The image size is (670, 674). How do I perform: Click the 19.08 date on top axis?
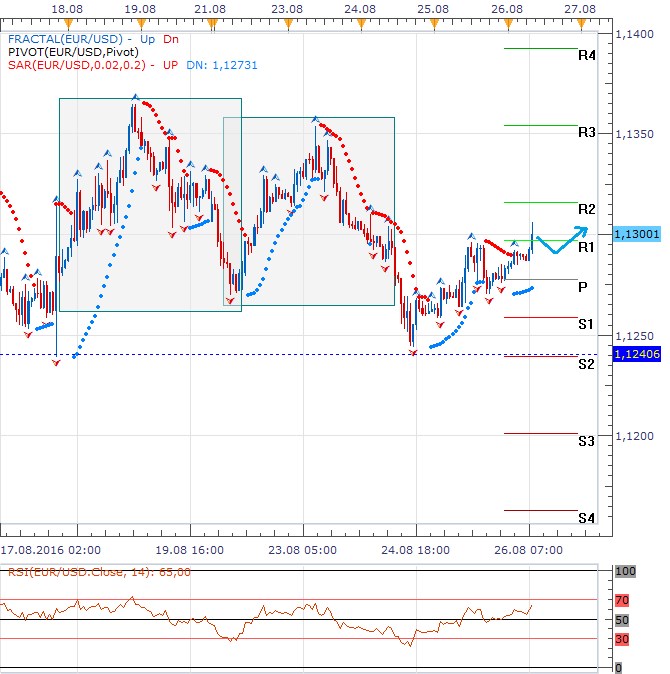point(140,8)
